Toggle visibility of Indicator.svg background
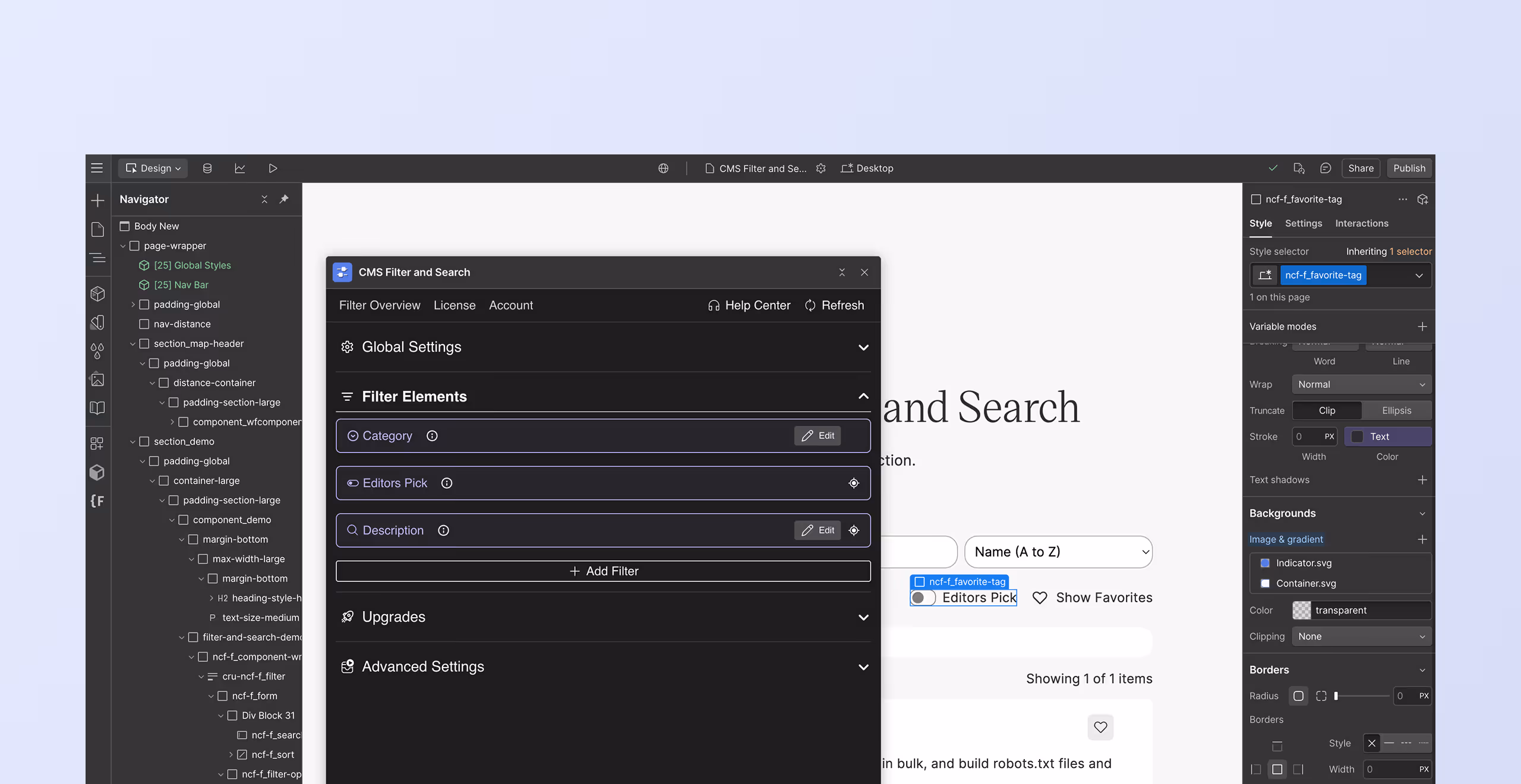1521x784 pixels. [x=1265, y=562]
